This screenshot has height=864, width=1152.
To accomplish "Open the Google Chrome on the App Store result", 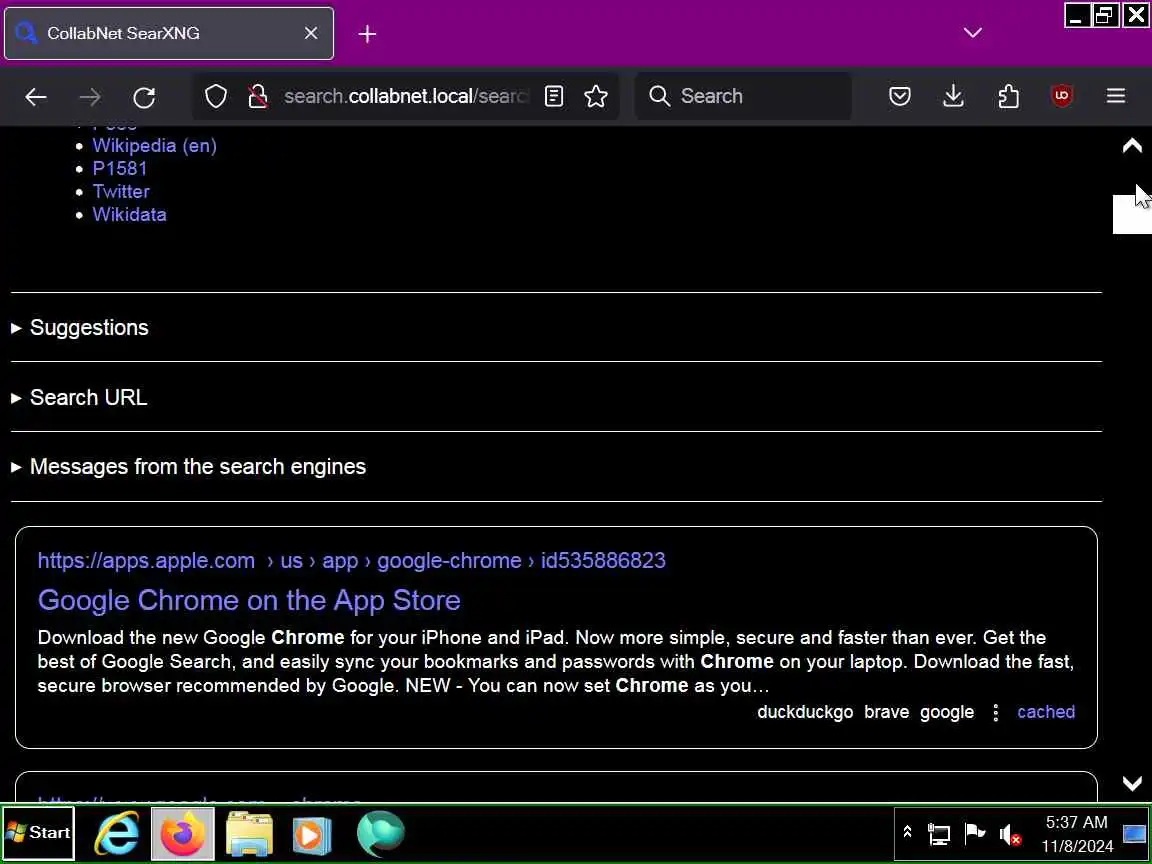I will click(249, 600).
